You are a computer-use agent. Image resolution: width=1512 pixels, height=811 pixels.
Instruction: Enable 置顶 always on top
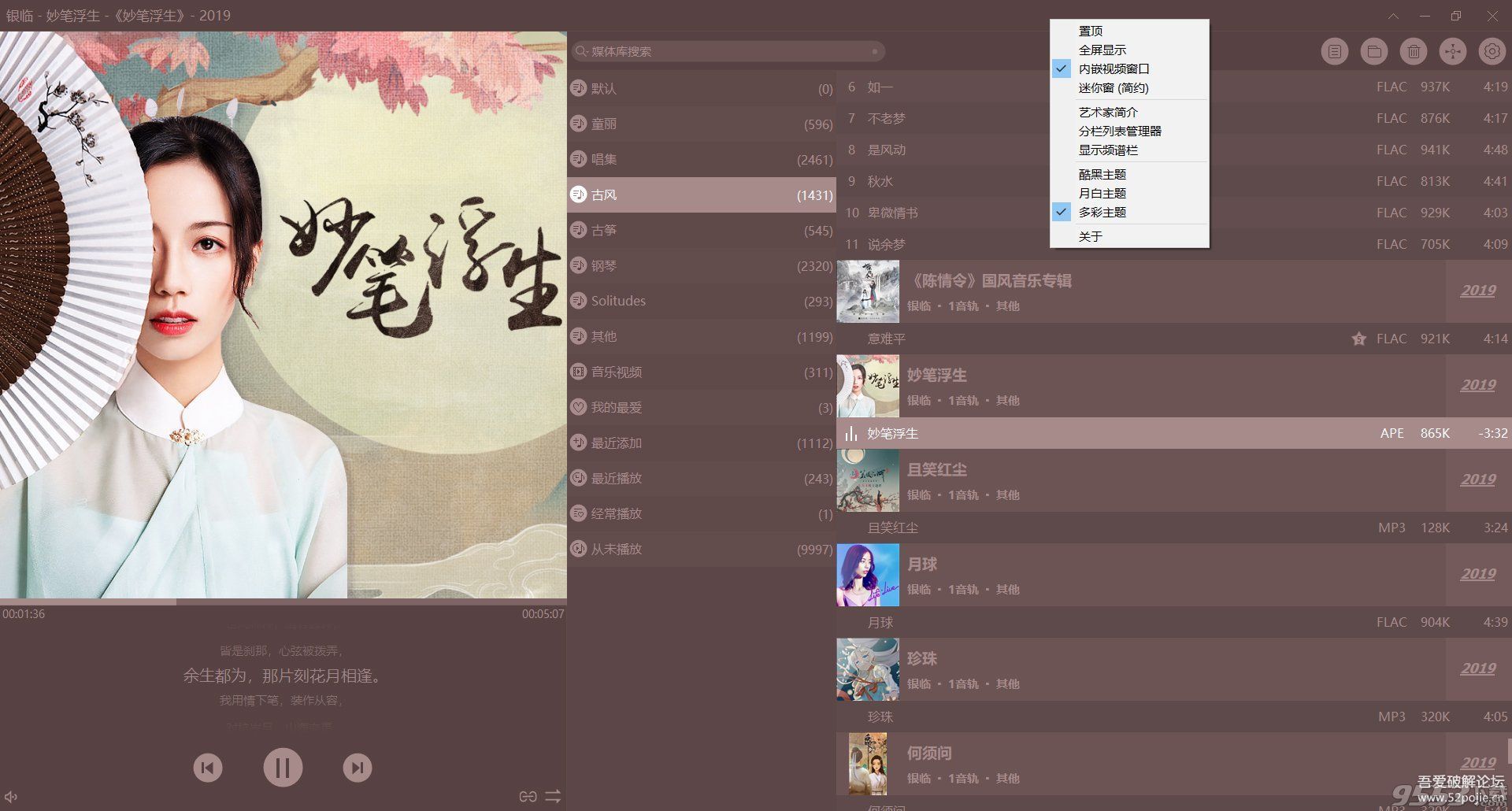pyautogui.click(x=1130, y=31)
